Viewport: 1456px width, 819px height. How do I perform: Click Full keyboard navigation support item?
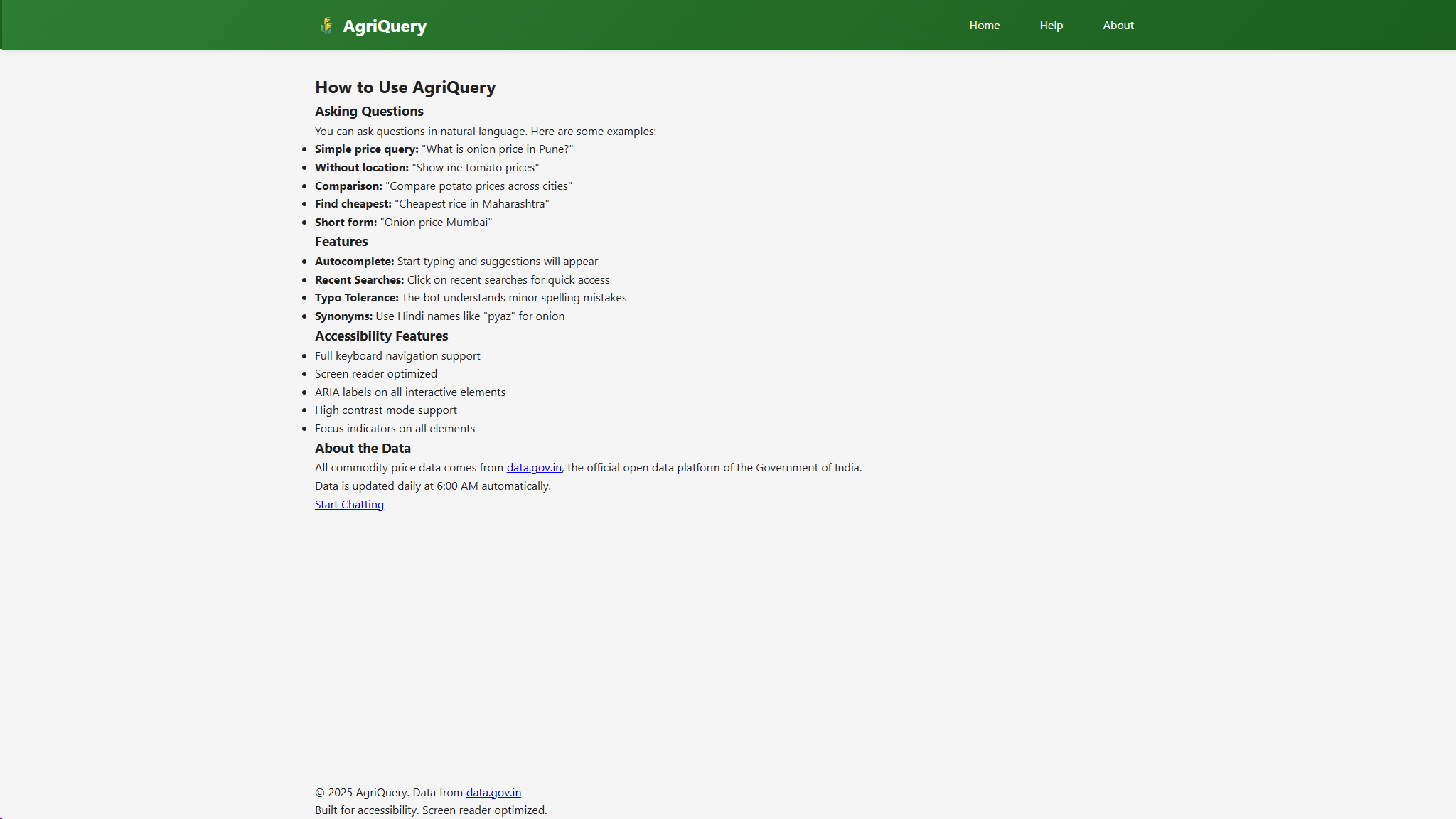coord(397,355)
